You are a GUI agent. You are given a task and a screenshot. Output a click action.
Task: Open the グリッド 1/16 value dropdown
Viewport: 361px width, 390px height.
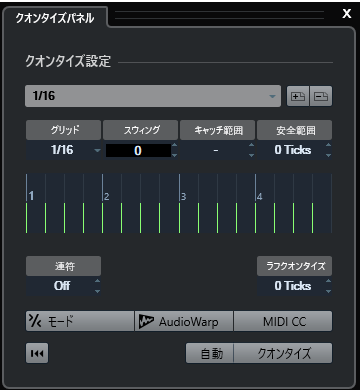coord(63,150)
